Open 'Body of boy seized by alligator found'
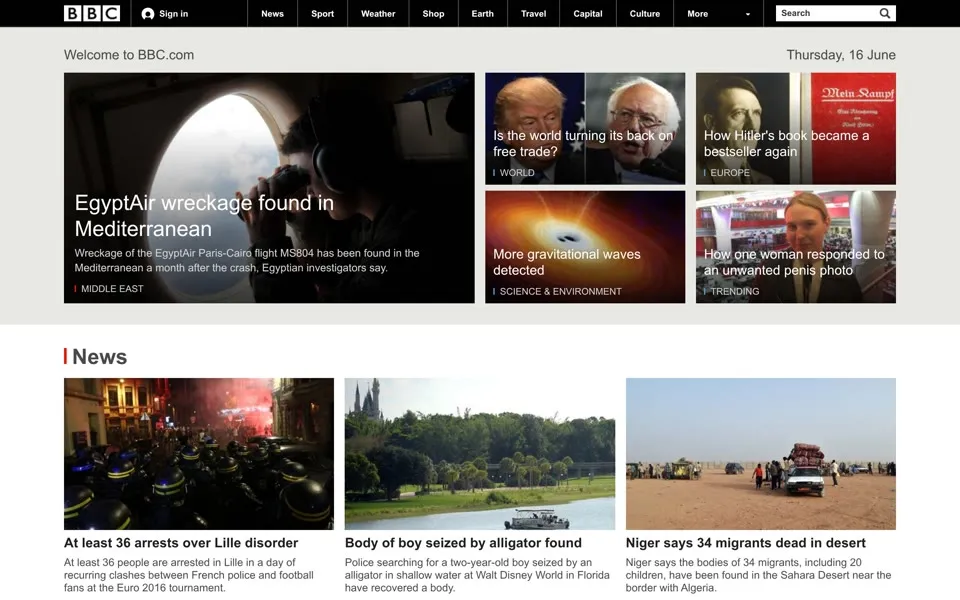The image size is (960, 600). [463, 543]
